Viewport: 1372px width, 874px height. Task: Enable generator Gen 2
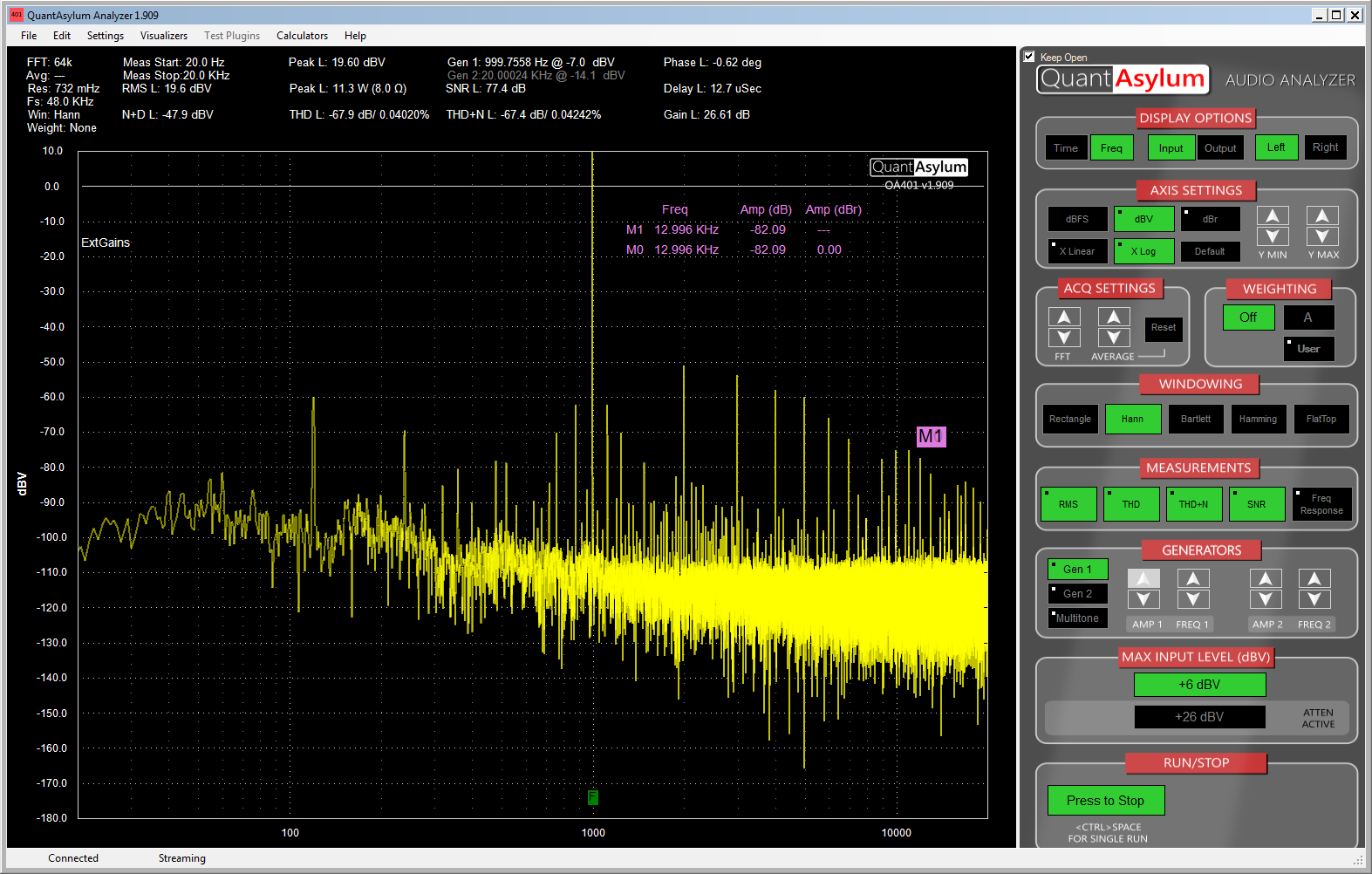click(1077, 594)
